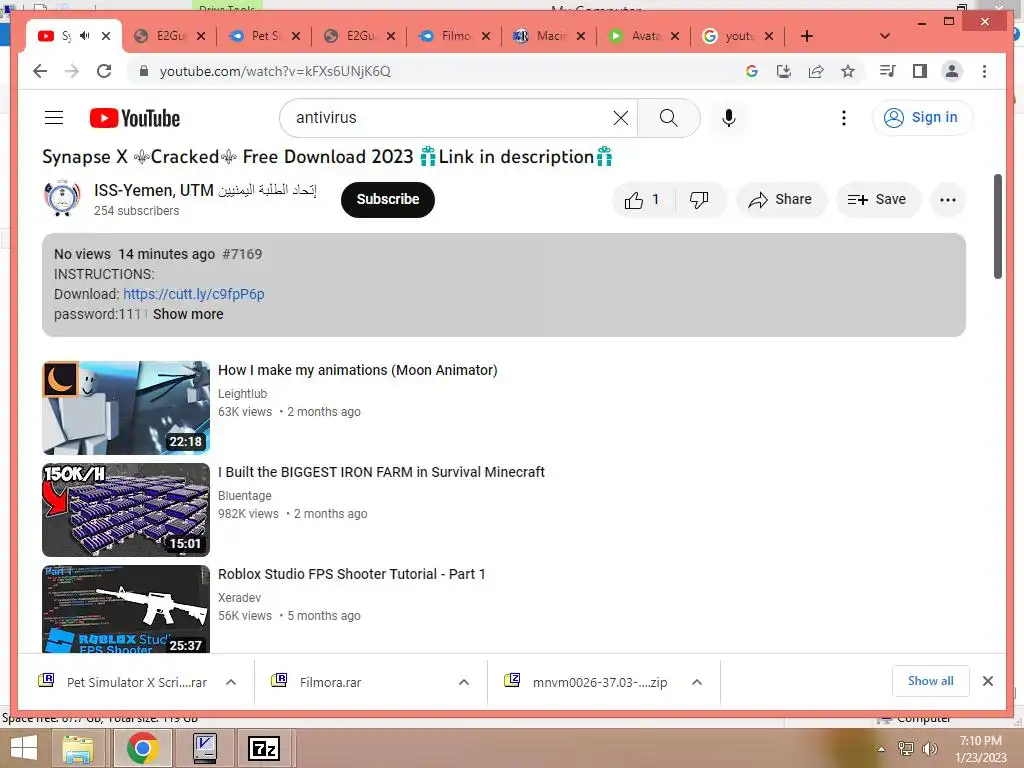This screenshot has width=1024, height=768.
Task: Open the Chrome three-dot menu
Action: pyautogui.click(x=984, y=71)
